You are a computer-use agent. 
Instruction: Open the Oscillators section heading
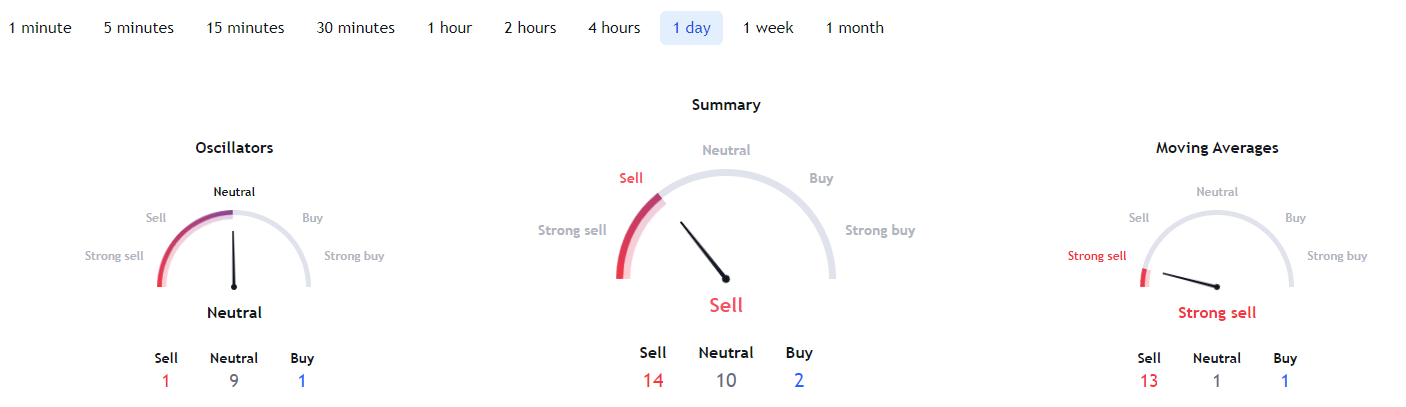pos(234,148)
